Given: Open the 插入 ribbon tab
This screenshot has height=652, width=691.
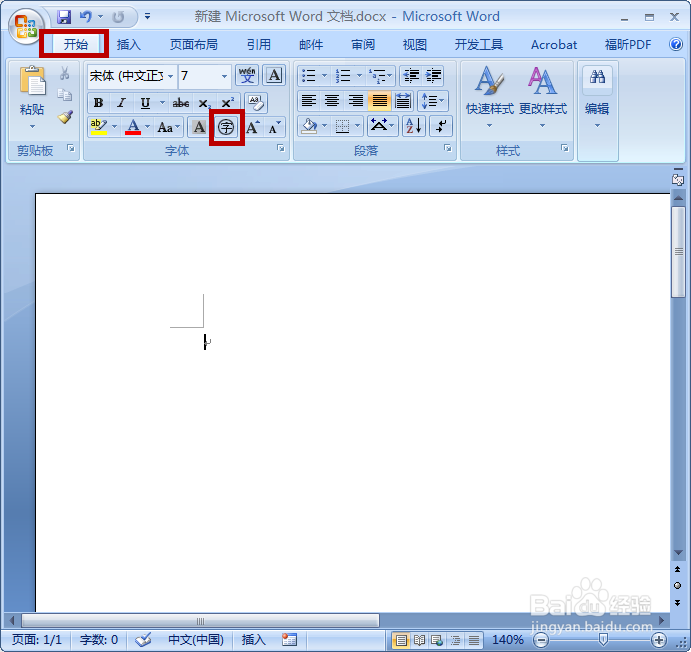Looking at the screenshot, I should pyautogui.click(x=129, y=44).
